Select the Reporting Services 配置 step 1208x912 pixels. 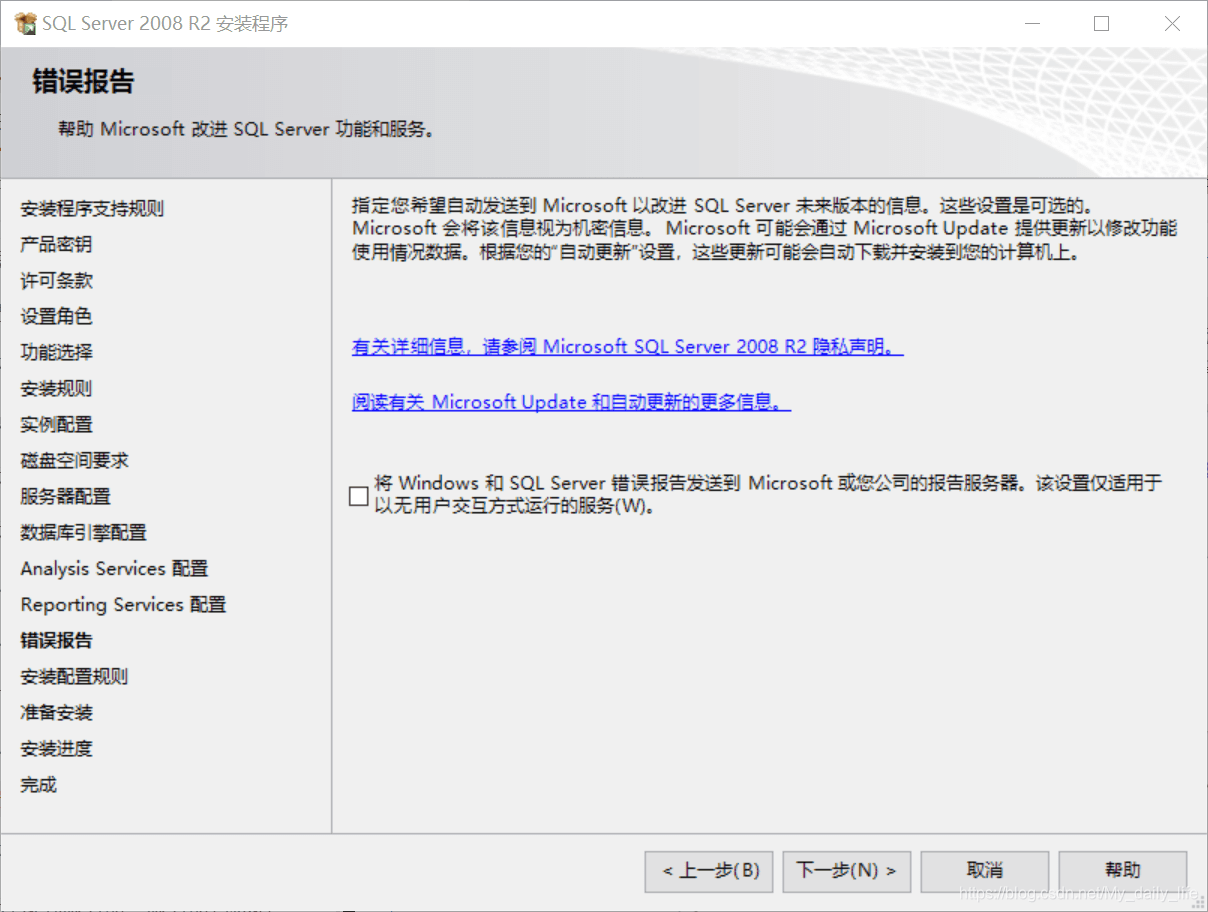click(x=123, y=605)
